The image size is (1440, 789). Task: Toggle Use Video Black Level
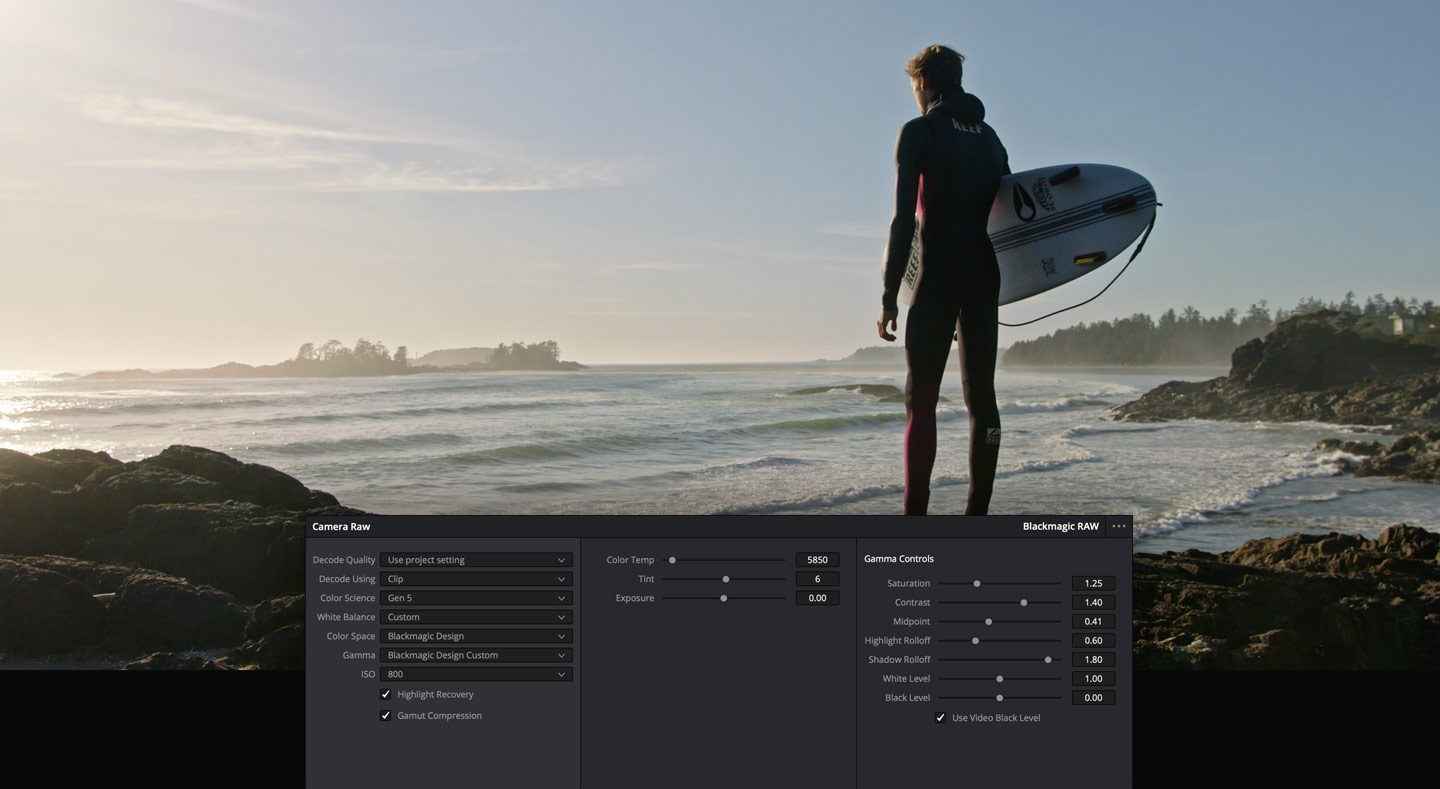pos(939,717)
